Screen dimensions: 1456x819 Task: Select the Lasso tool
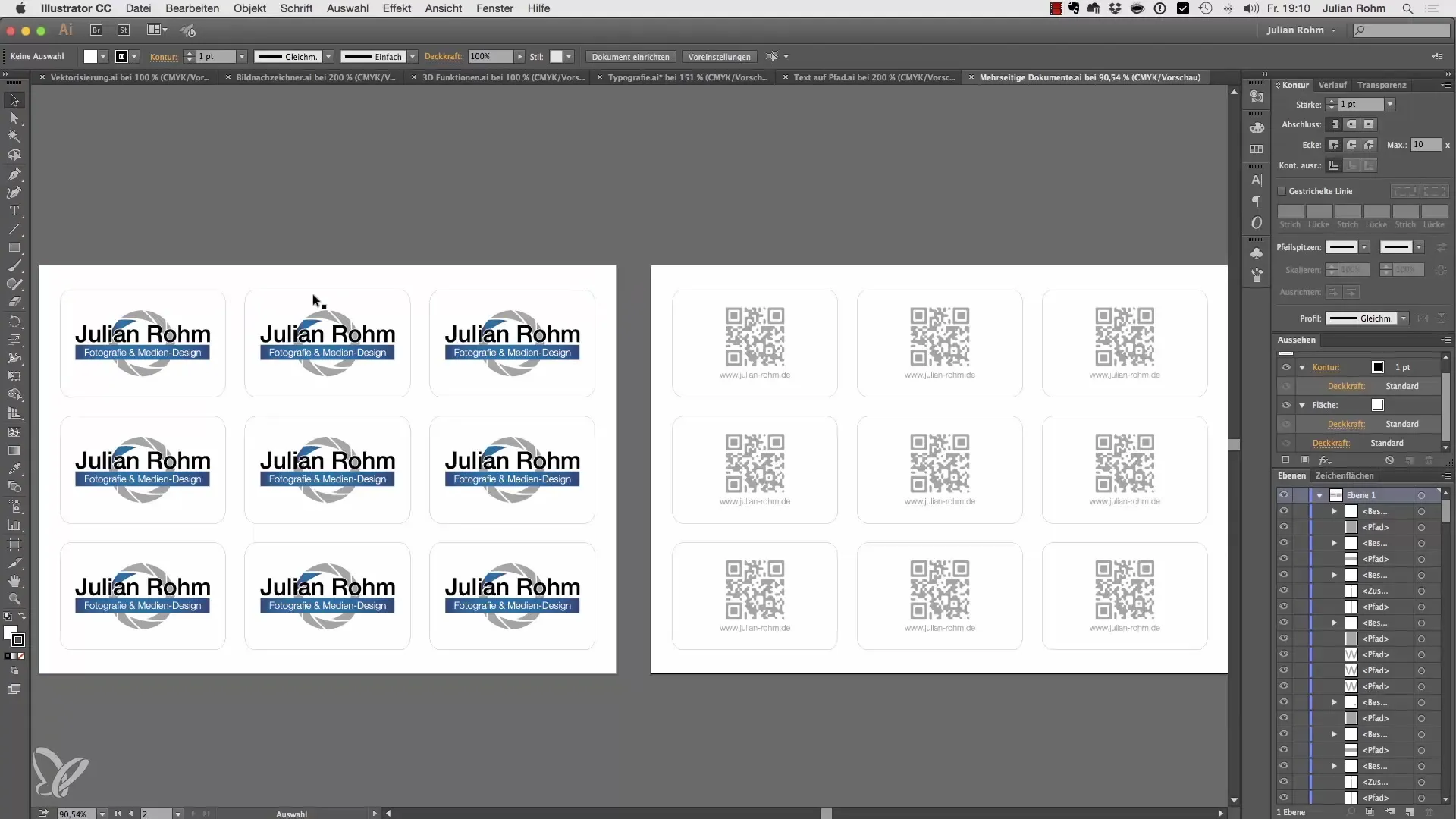point(14,155)
